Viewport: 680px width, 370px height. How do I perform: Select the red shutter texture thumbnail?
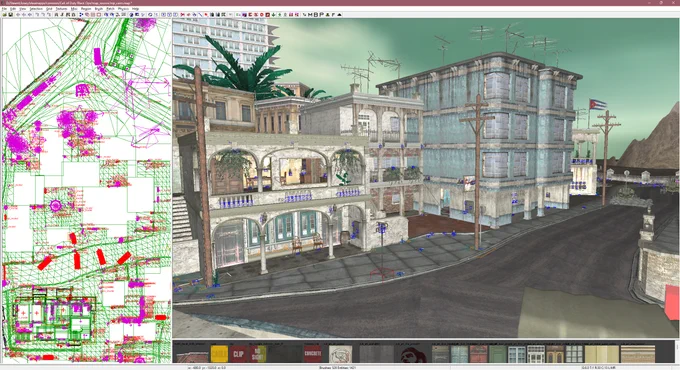tap(479, 354)
